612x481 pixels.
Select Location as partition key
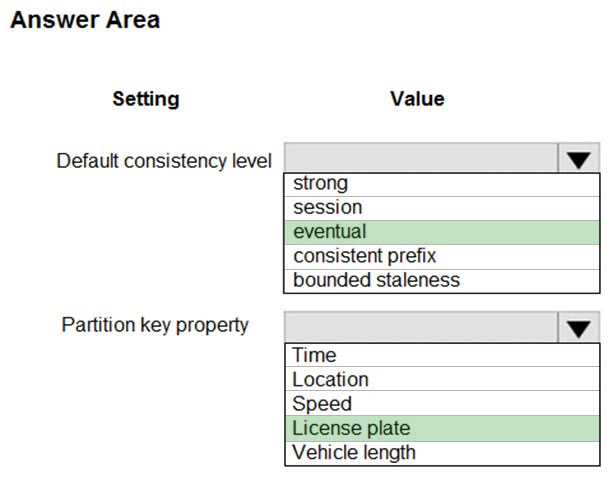pyautogui.click(x=442, y=379)
